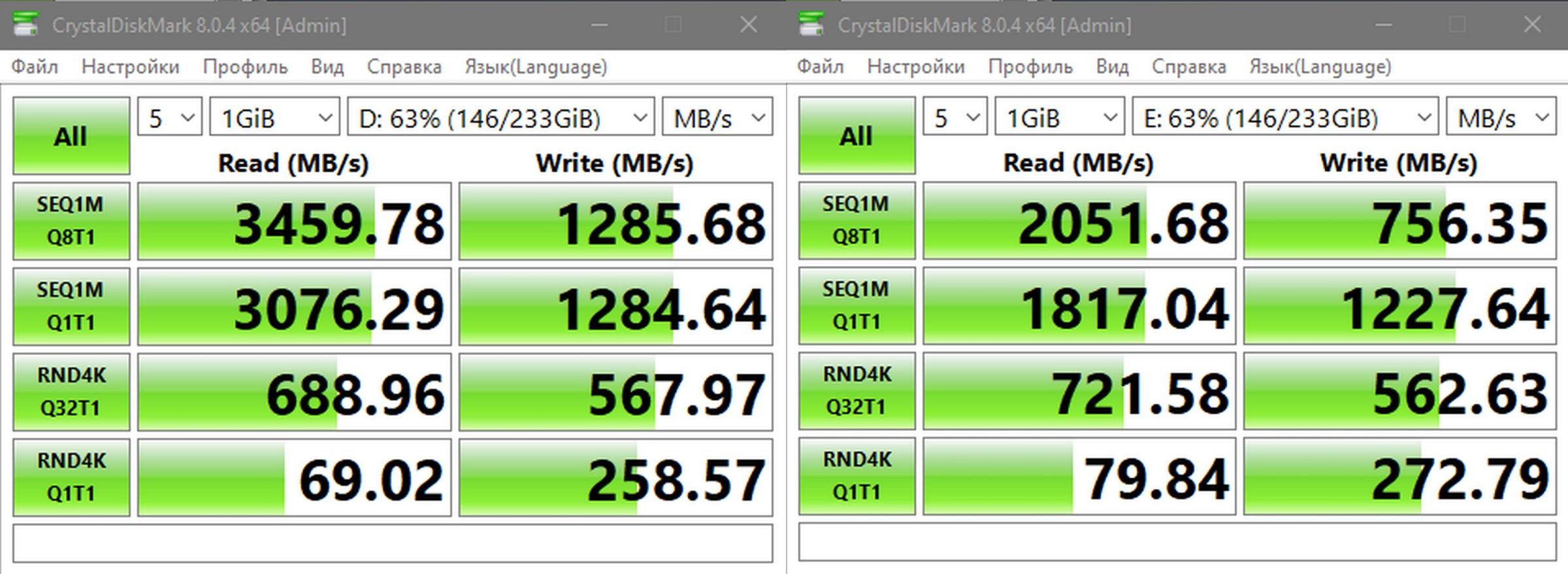Viewport: 1568px width, 574px height.
Task: Click the 1284.64 write result in left window
Action: pos(615,306)
